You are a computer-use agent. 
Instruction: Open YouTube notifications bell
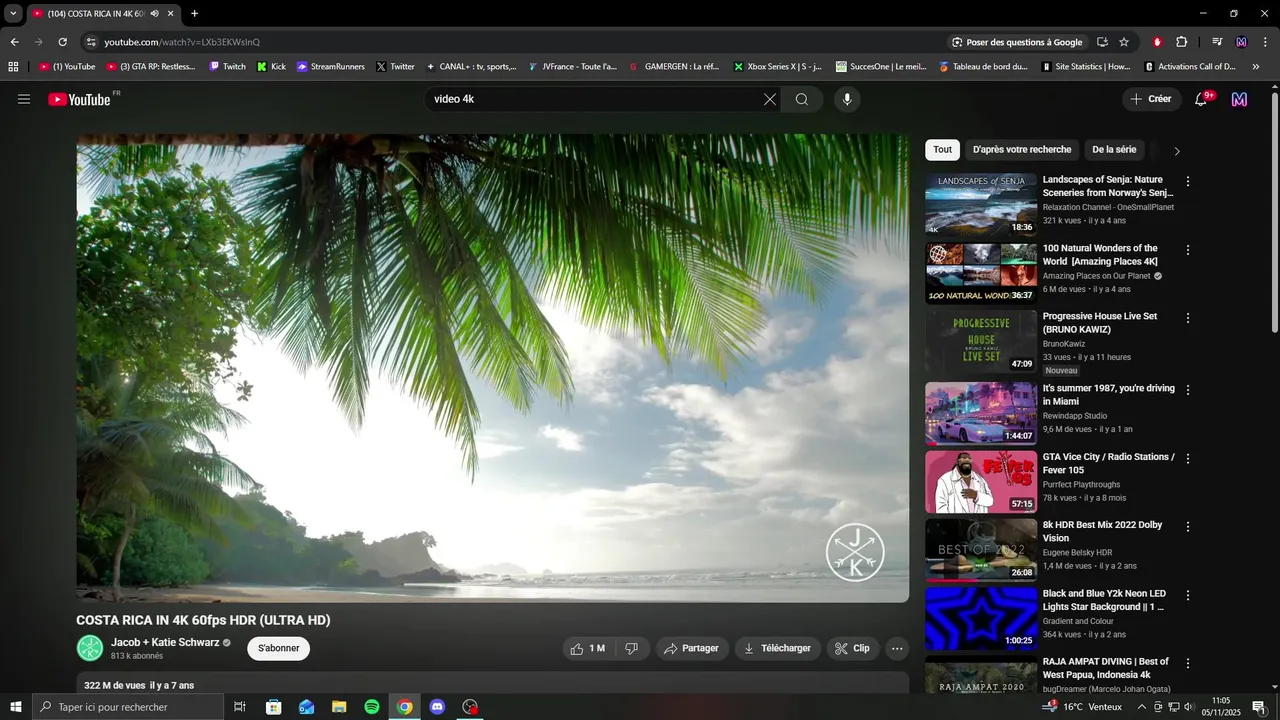pos(1202,99)
